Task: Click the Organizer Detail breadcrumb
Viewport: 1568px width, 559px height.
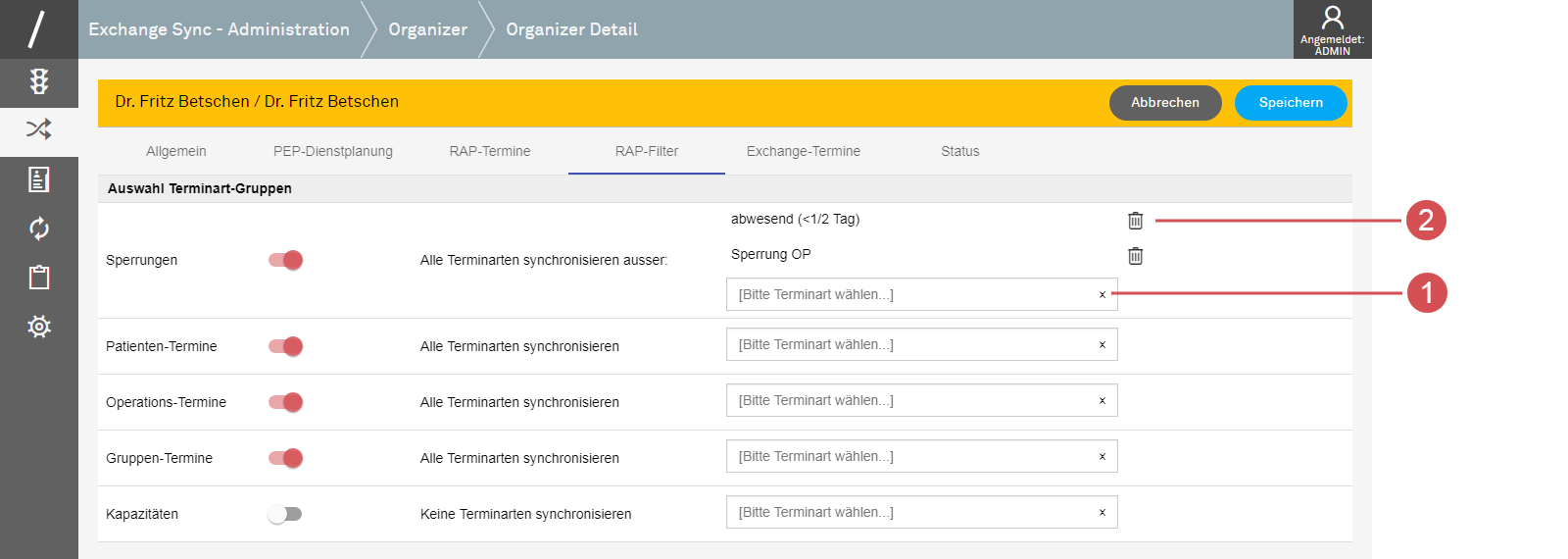Action: click(571, 29)
